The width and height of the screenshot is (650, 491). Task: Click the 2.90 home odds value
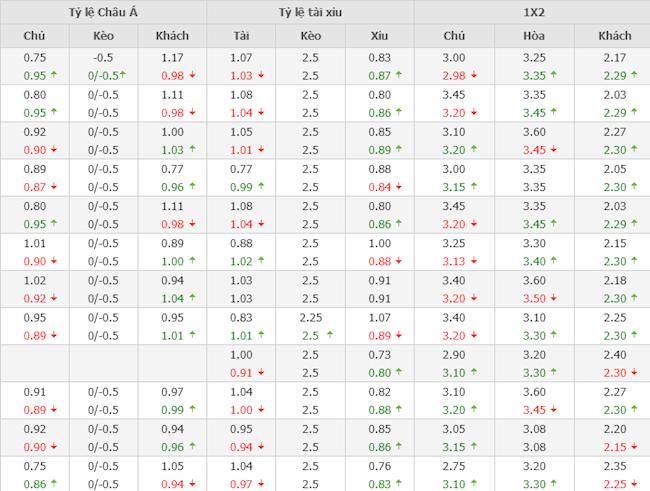tap(454, 354)
